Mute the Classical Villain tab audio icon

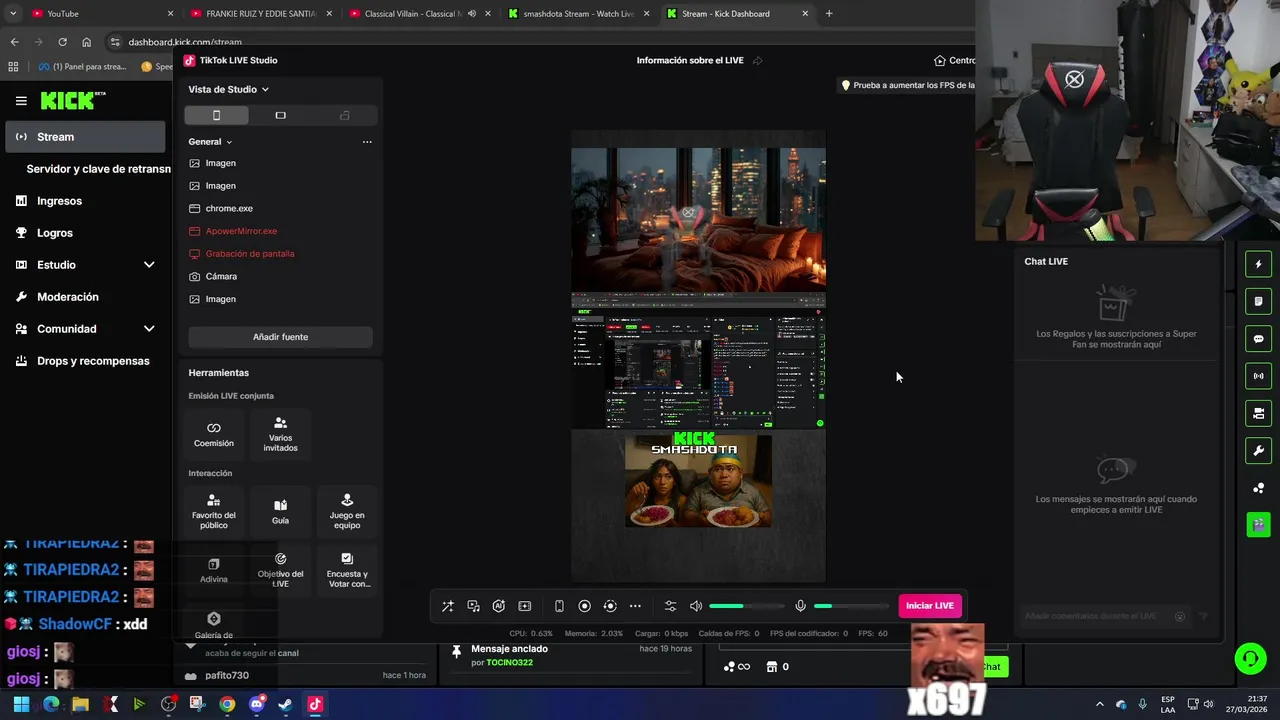click(x=471, y=14)
